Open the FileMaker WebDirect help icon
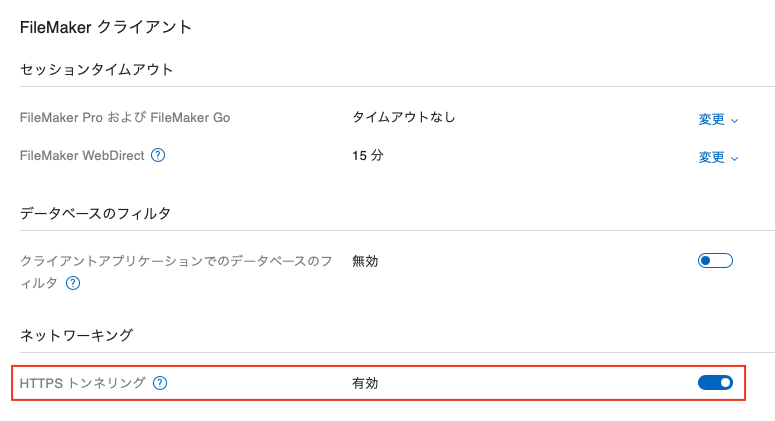Image resolution: width=775 pixels, height=421 pixels. click(158, 156)
